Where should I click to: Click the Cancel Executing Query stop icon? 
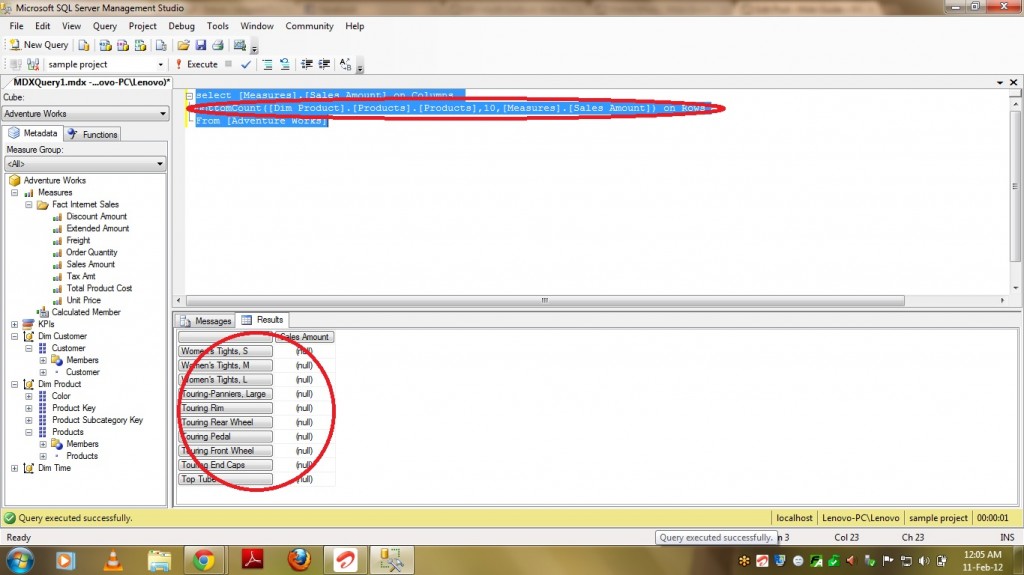(228, 64)
